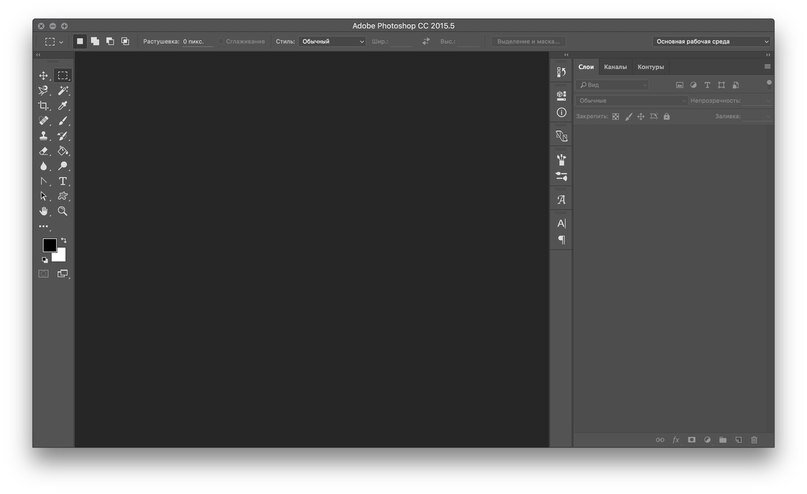Viewport: 807px width, 494px height.
Task: Click the Выс. height input field
Action: (x=468, y=42)
